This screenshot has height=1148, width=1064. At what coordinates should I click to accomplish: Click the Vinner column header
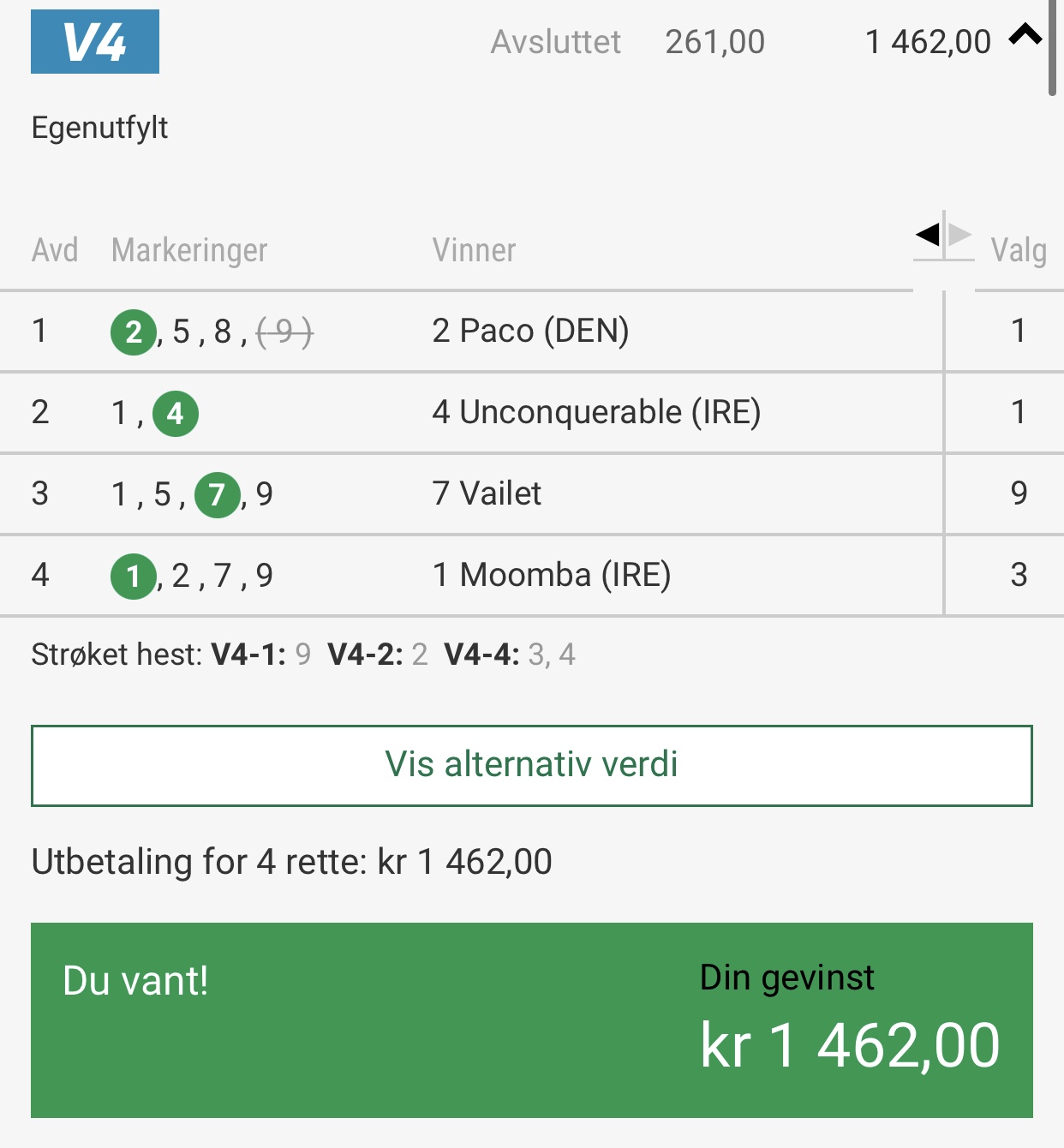pos(474,250)
